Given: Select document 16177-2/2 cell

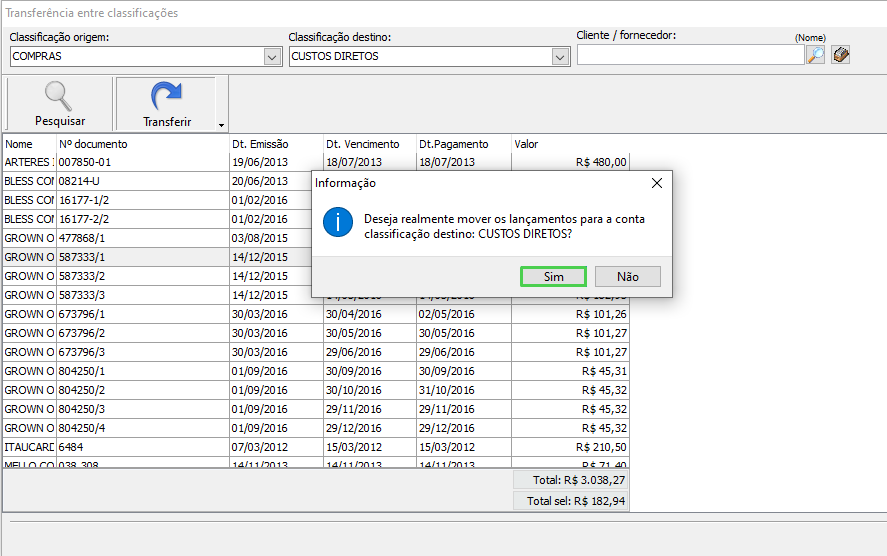Looking at the screenshot, I should 143,219.
